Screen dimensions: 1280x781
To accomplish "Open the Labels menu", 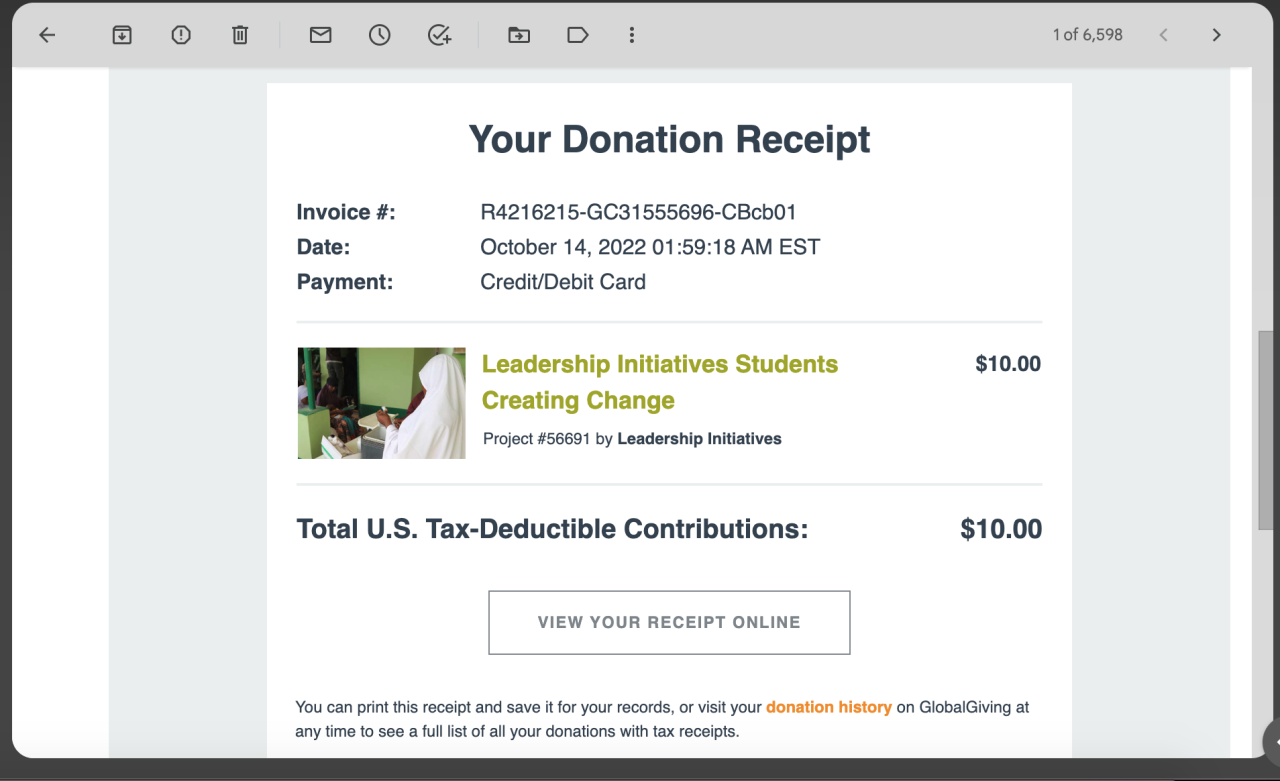I will 577,35.
